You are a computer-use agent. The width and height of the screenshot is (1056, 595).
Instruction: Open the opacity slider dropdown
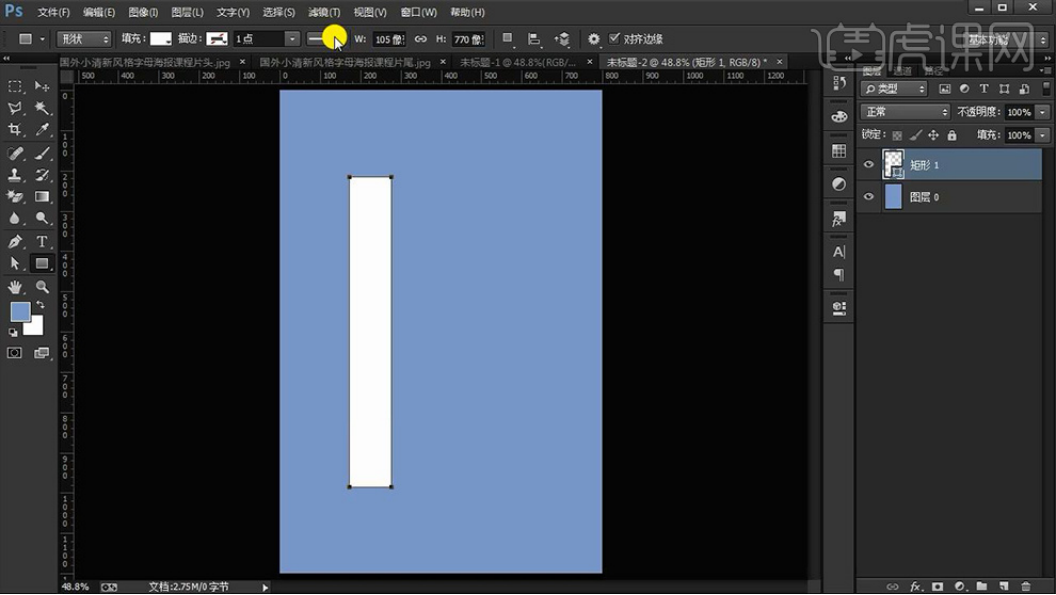(1043, 112)
